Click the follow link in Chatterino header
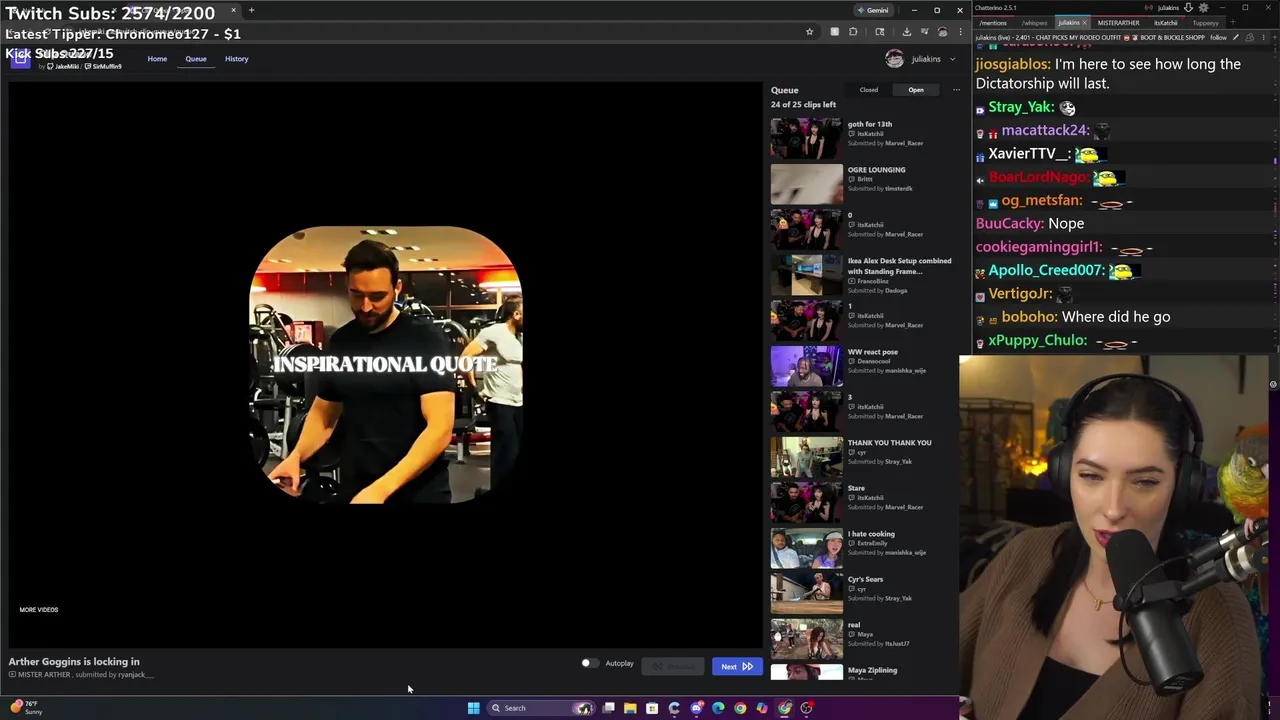The height and width of the screenshot is (720, 1280). (x=1218, y=37)
